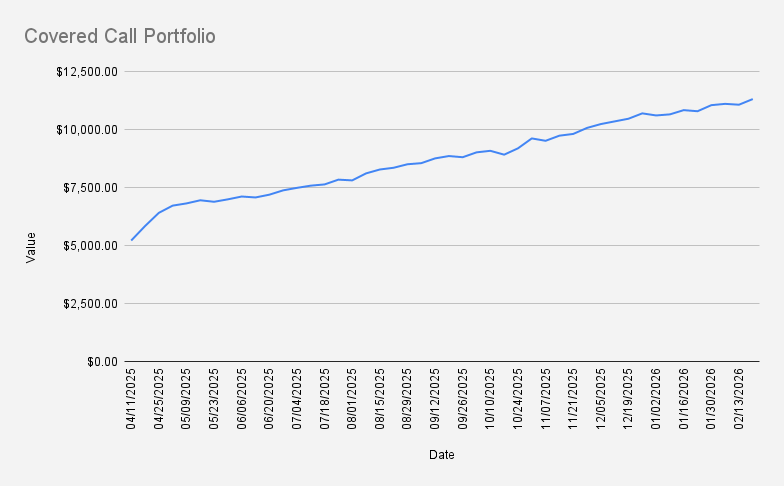784x486 pixels.
Task: Click the Covered Call Portfolio chart title
Action: click(120, 36)
